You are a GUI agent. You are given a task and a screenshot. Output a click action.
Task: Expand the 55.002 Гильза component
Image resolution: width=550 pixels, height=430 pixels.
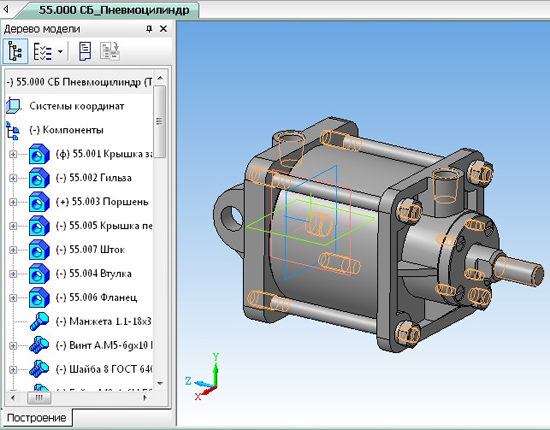[x=13, y=178]
